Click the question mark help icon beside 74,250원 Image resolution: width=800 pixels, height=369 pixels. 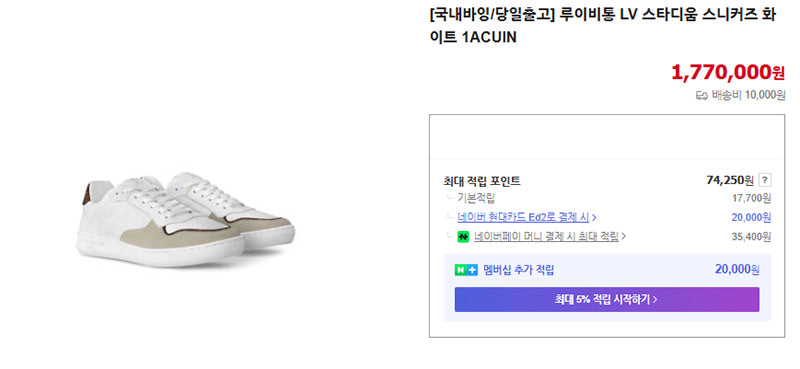pyautogui.click(x=765, y=180)
